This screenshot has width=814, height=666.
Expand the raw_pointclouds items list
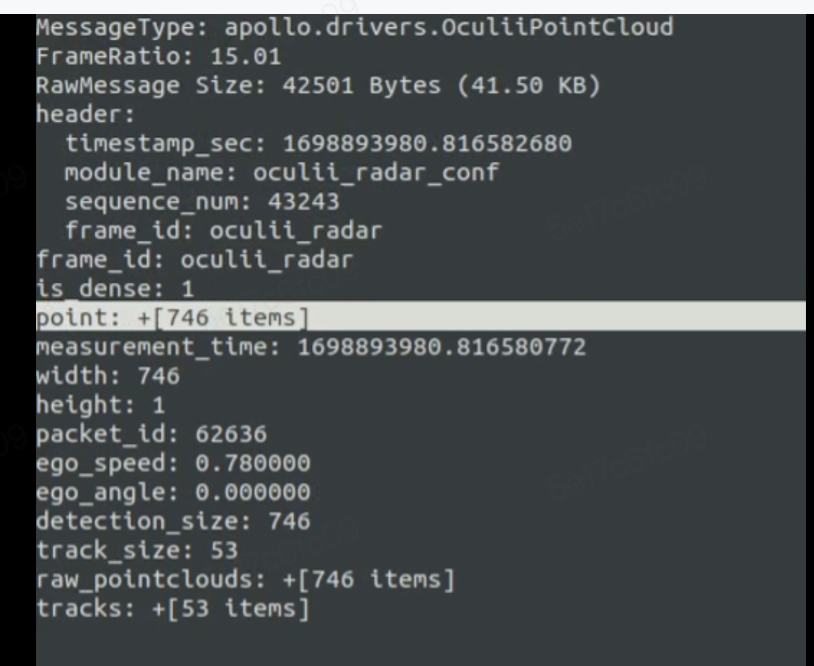coord(246,580)
